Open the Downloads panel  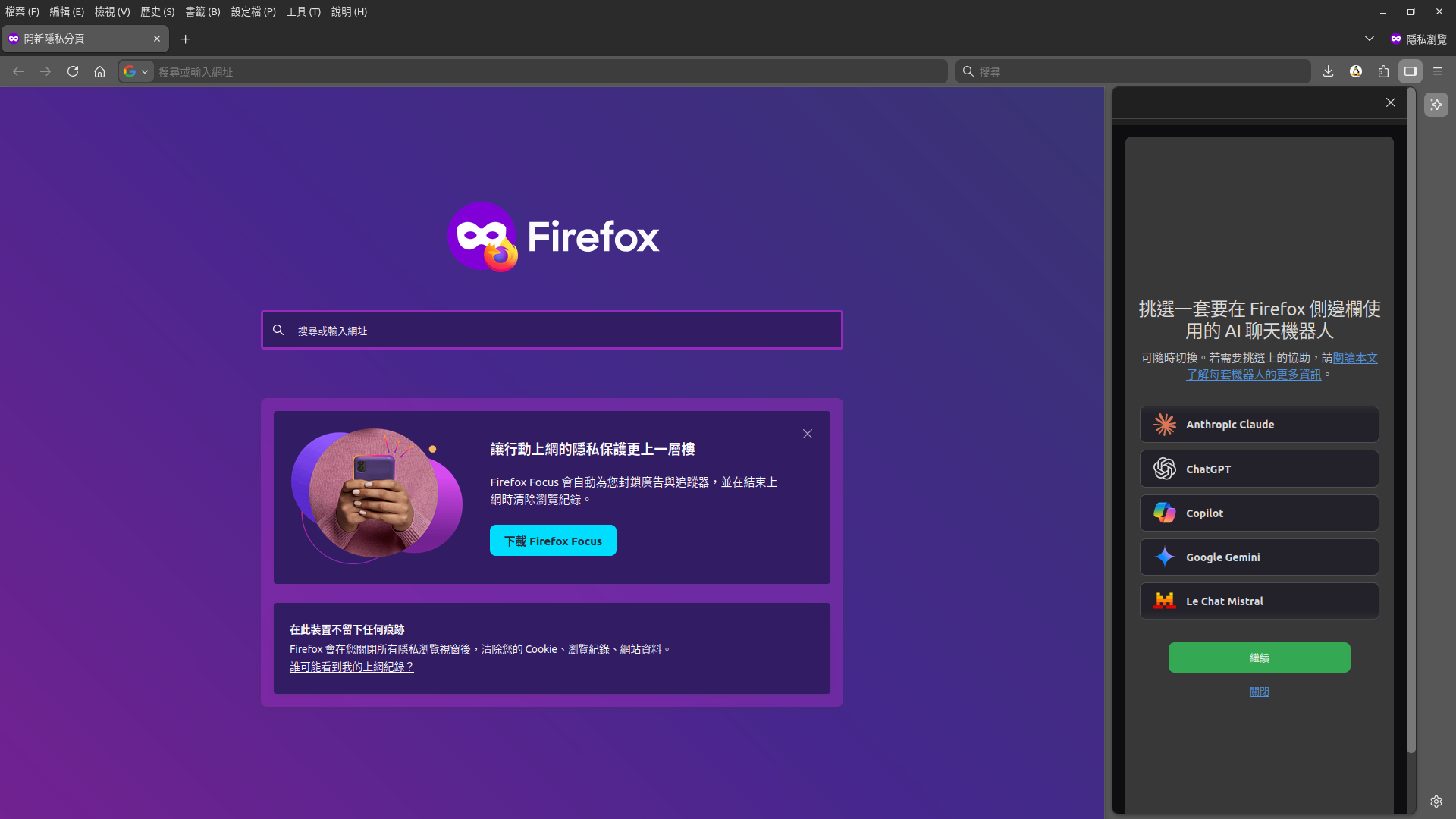1328,71
